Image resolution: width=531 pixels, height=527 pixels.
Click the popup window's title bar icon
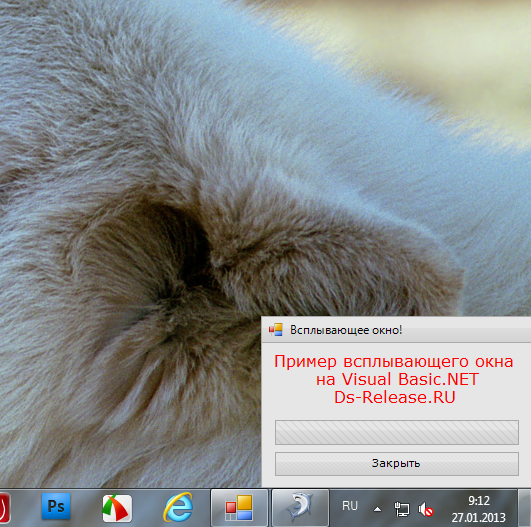pyautogui.click(x=276, y=330)
